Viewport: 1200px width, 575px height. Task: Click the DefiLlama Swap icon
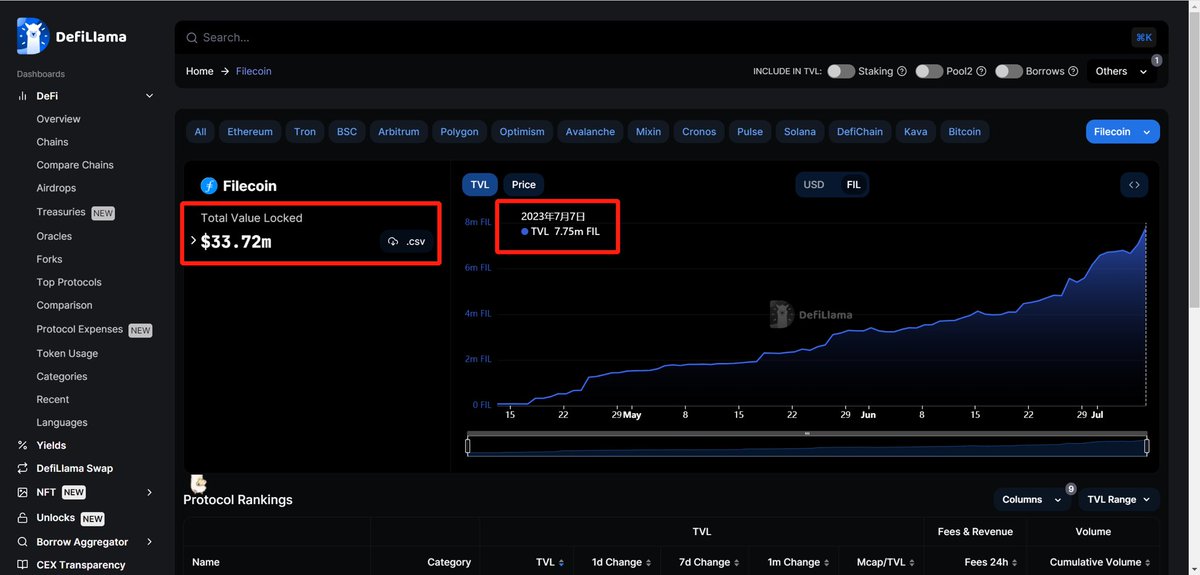23,468
